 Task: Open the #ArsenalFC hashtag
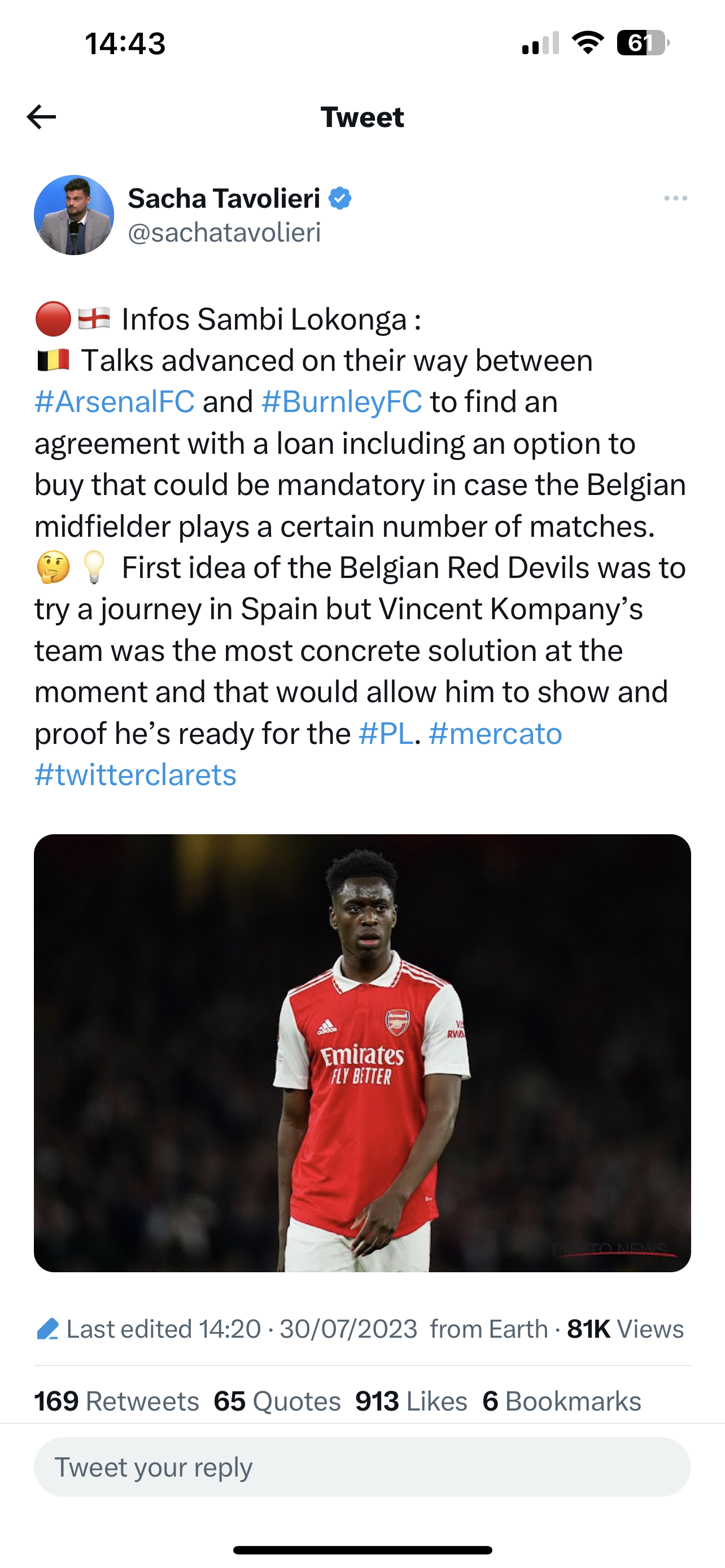115,402
